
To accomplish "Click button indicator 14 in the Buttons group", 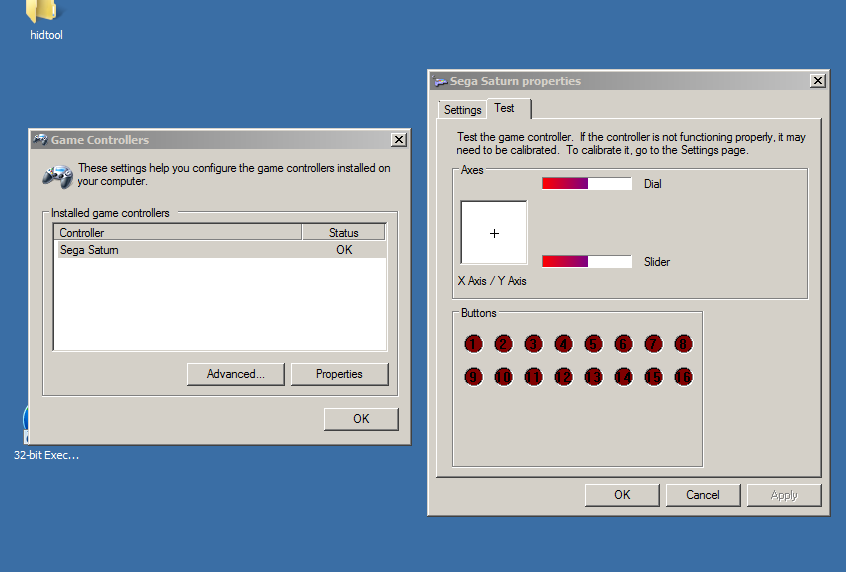I will tap(623, 377).
